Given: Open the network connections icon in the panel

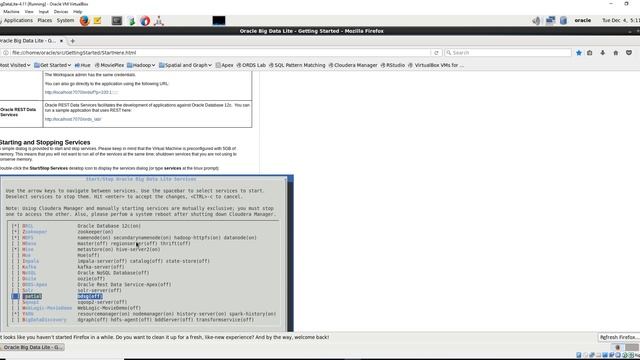Looking at the screenshot, I should [x=550, y=20].
